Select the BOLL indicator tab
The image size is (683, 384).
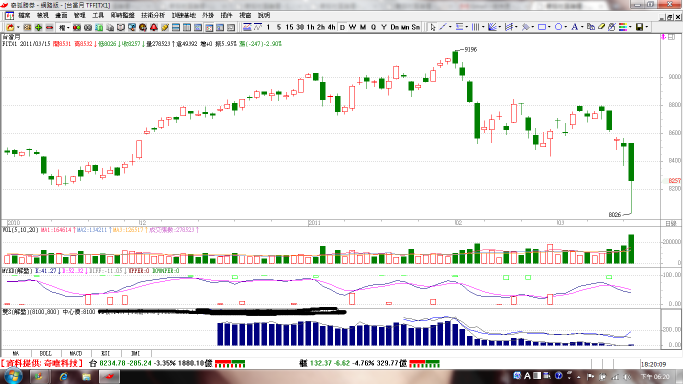coord(45,354)
